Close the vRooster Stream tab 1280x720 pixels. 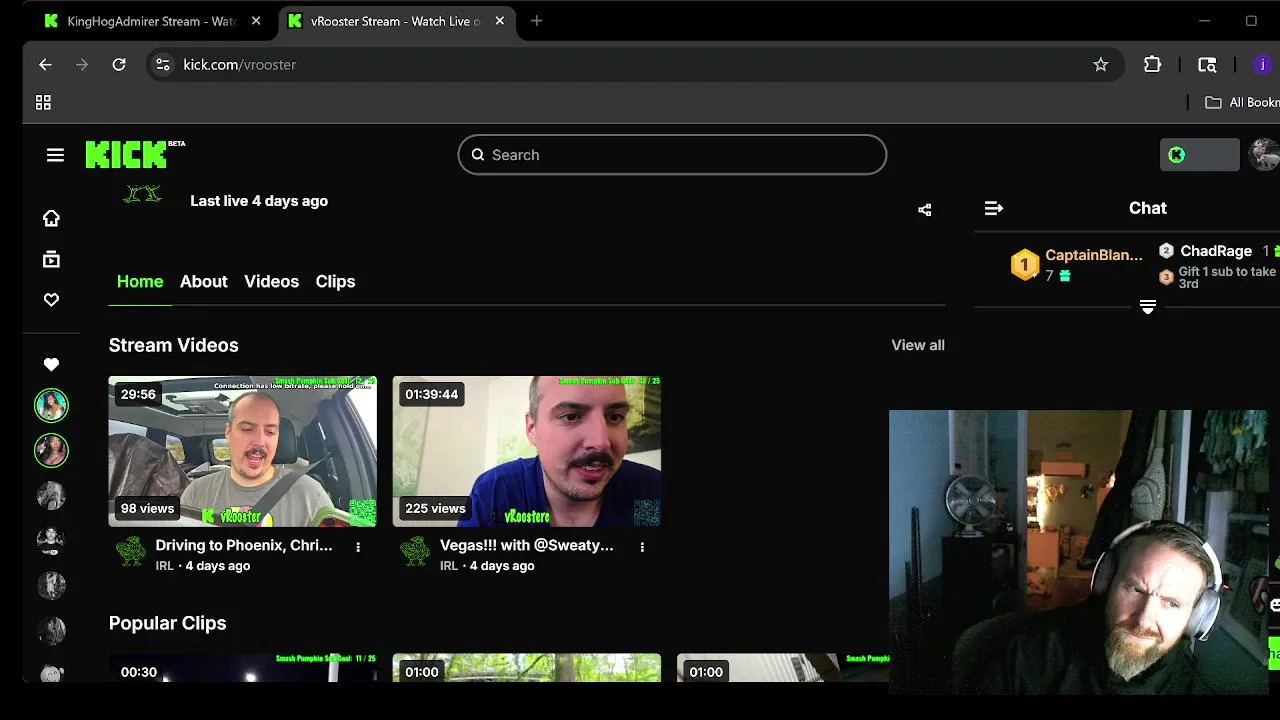pyautogui.click(x=500, y=21)
